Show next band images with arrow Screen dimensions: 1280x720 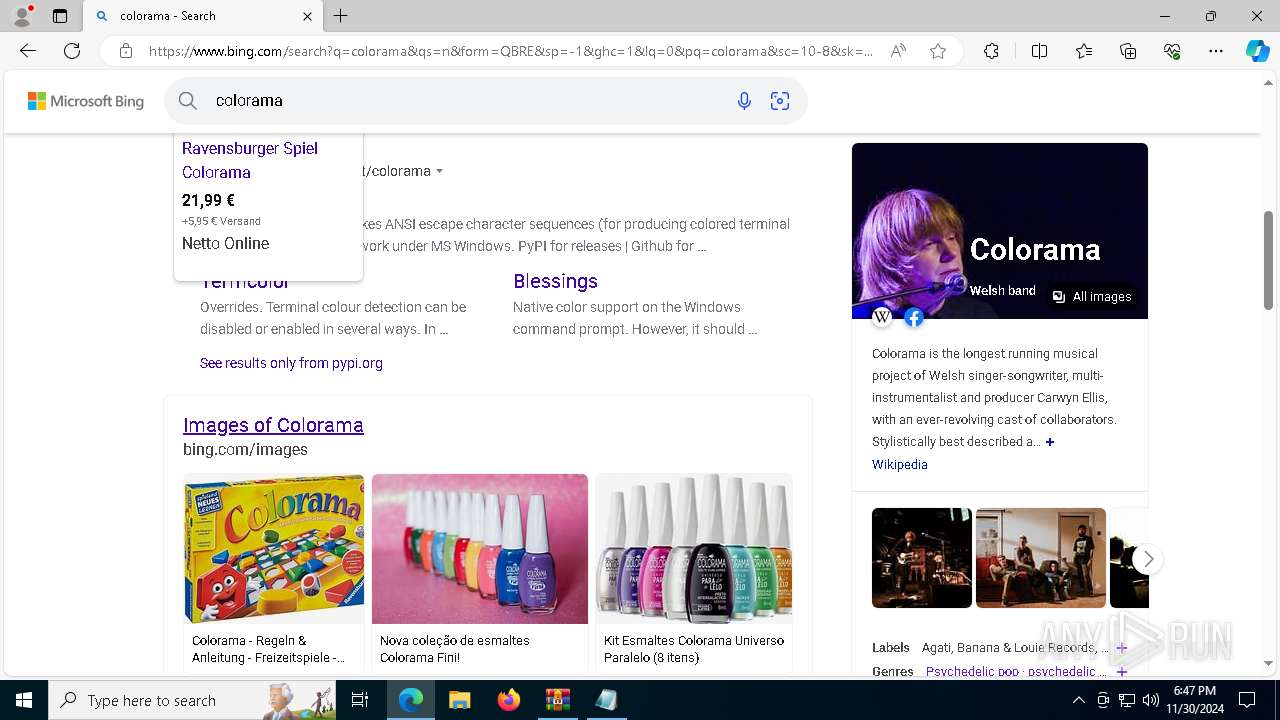pyautogui.click(x=1148, y=559)
